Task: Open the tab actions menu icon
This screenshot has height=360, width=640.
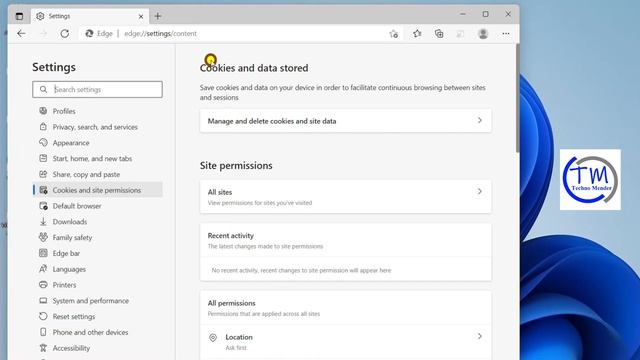Action: pos(19,16)
